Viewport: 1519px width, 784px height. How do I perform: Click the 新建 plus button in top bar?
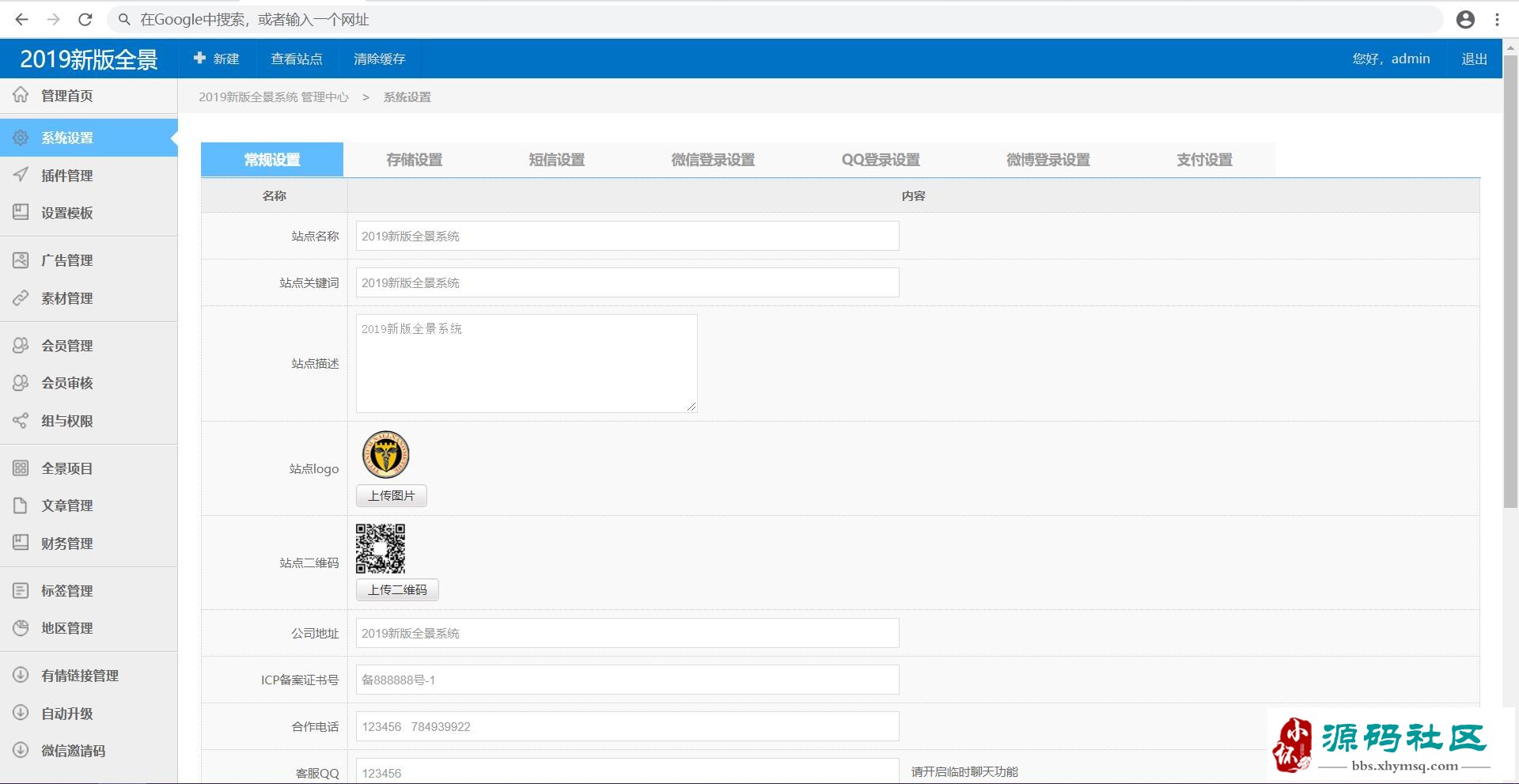pyautogui.click(x=217, y=59)
